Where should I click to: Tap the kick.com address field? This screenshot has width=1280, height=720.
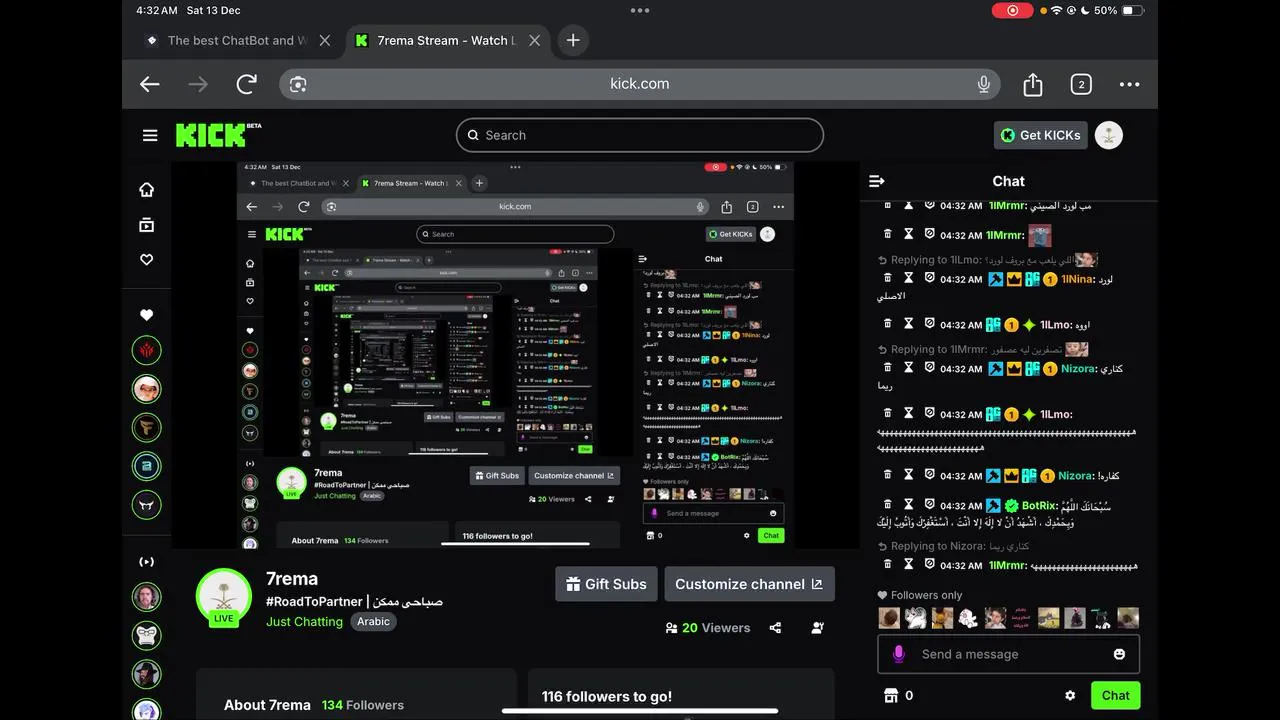(640, 84)
